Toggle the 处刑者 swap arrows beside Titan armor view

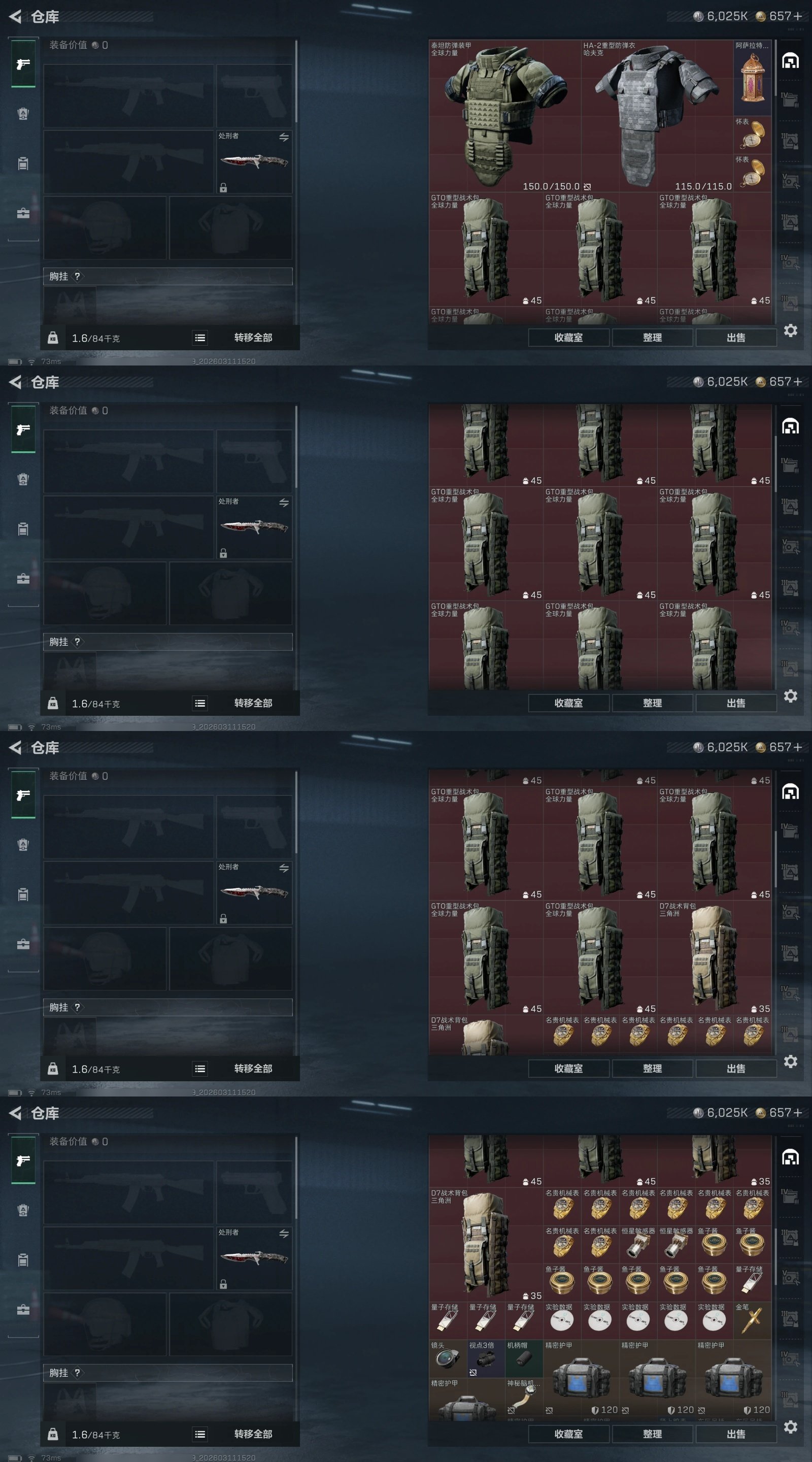click(284, 138)
